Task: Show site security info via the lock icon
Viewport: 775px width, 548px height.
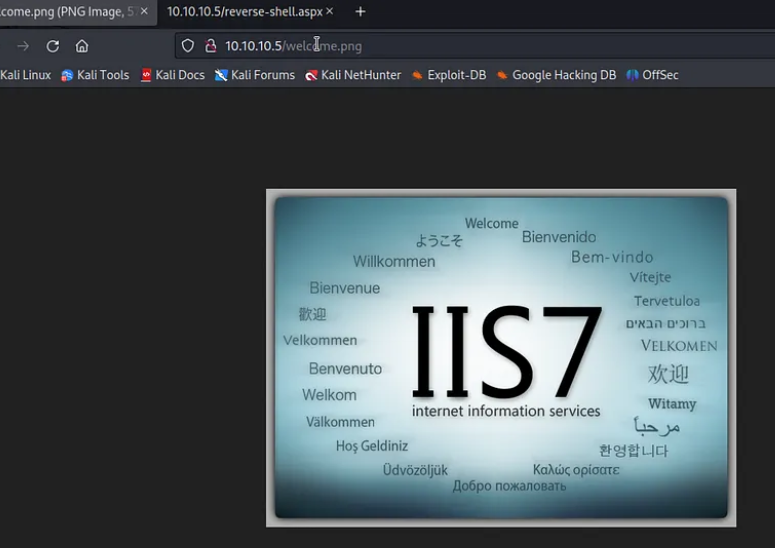Action: tap(211, 46)
